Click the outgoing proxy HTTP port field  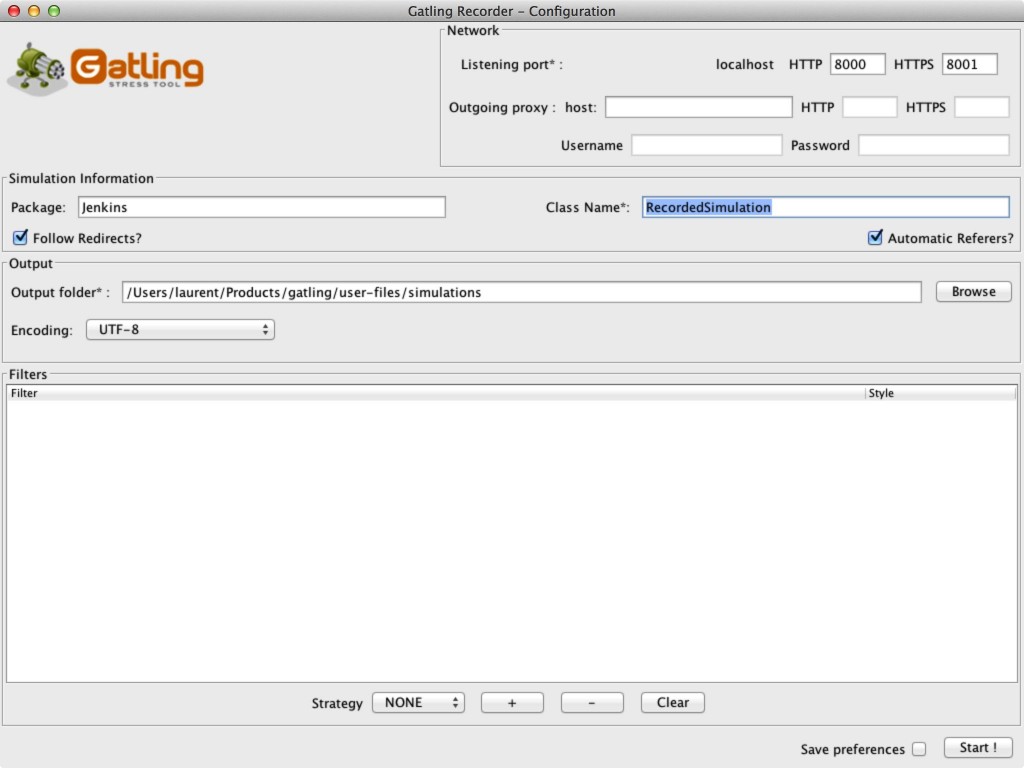tap(869, 107)
